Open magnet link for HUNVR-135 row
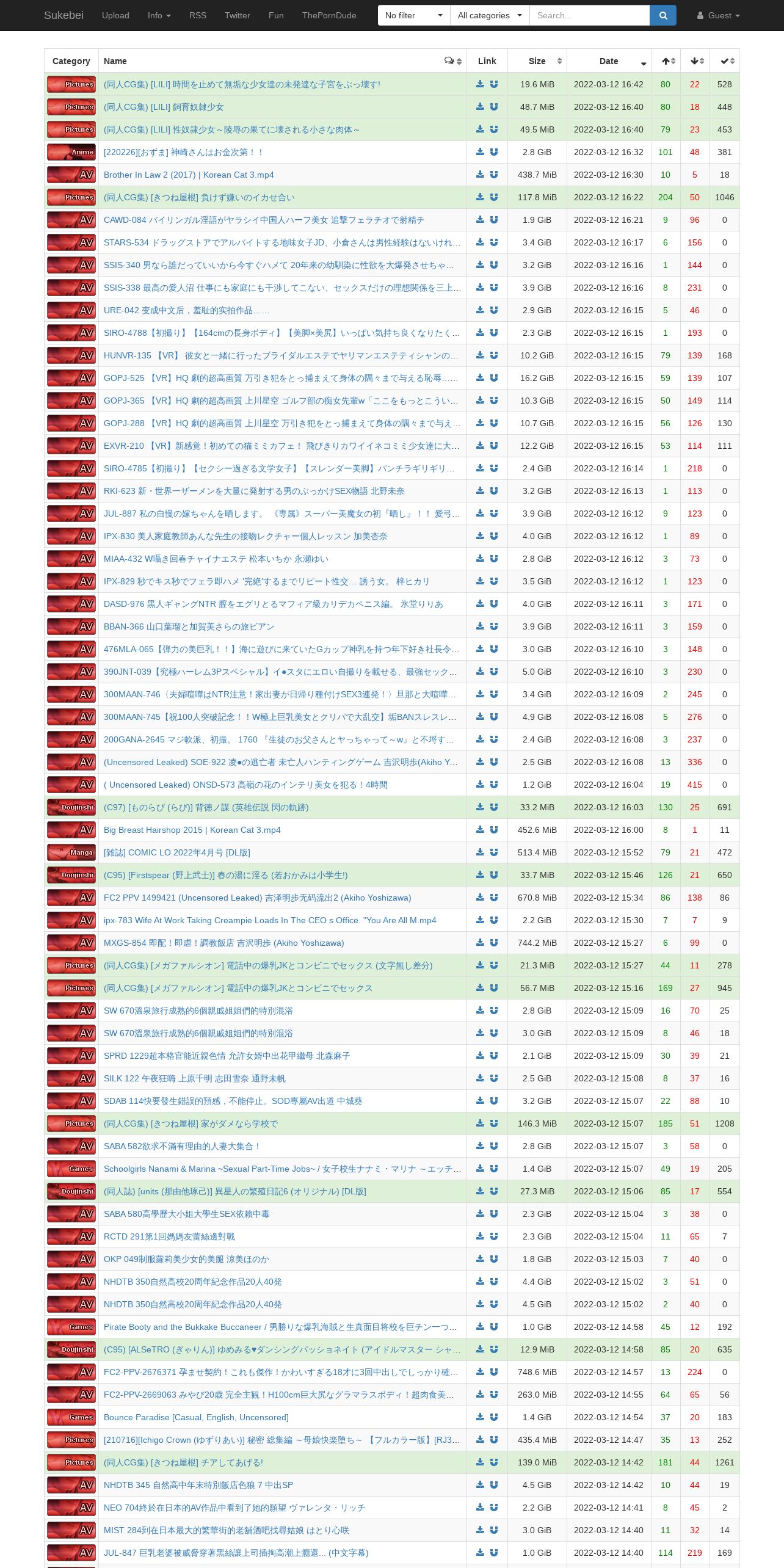 (x=494, y=355)
